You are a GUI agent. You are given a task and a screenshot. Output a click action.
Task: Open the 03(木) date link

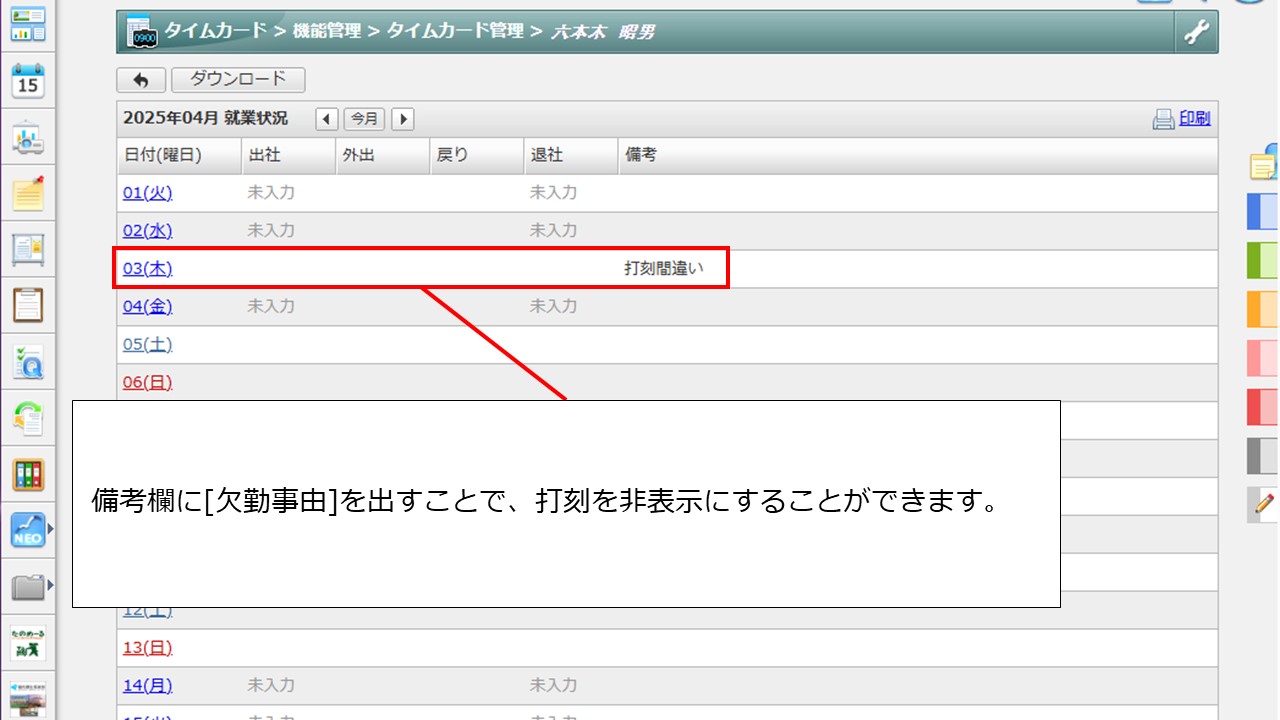click(147, 268)
